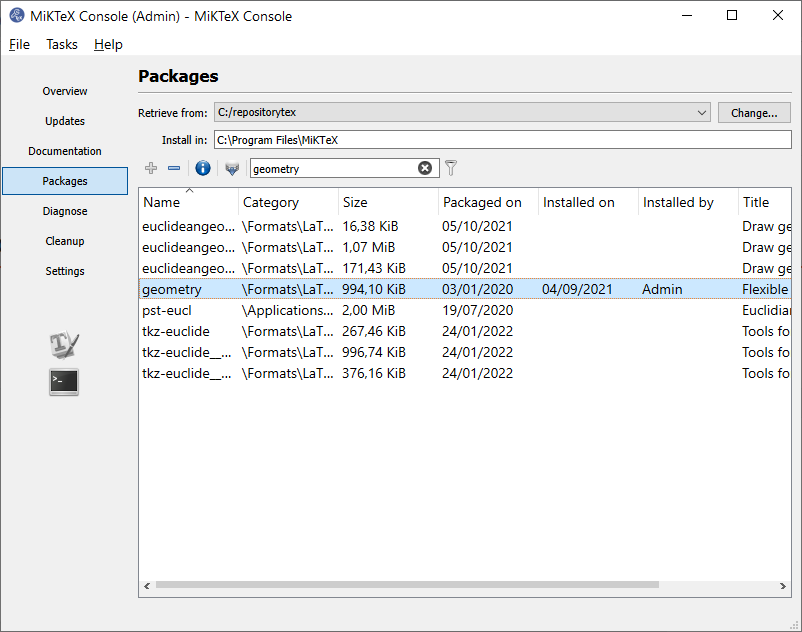
Task: Open the Settings page
Action: 65,271
